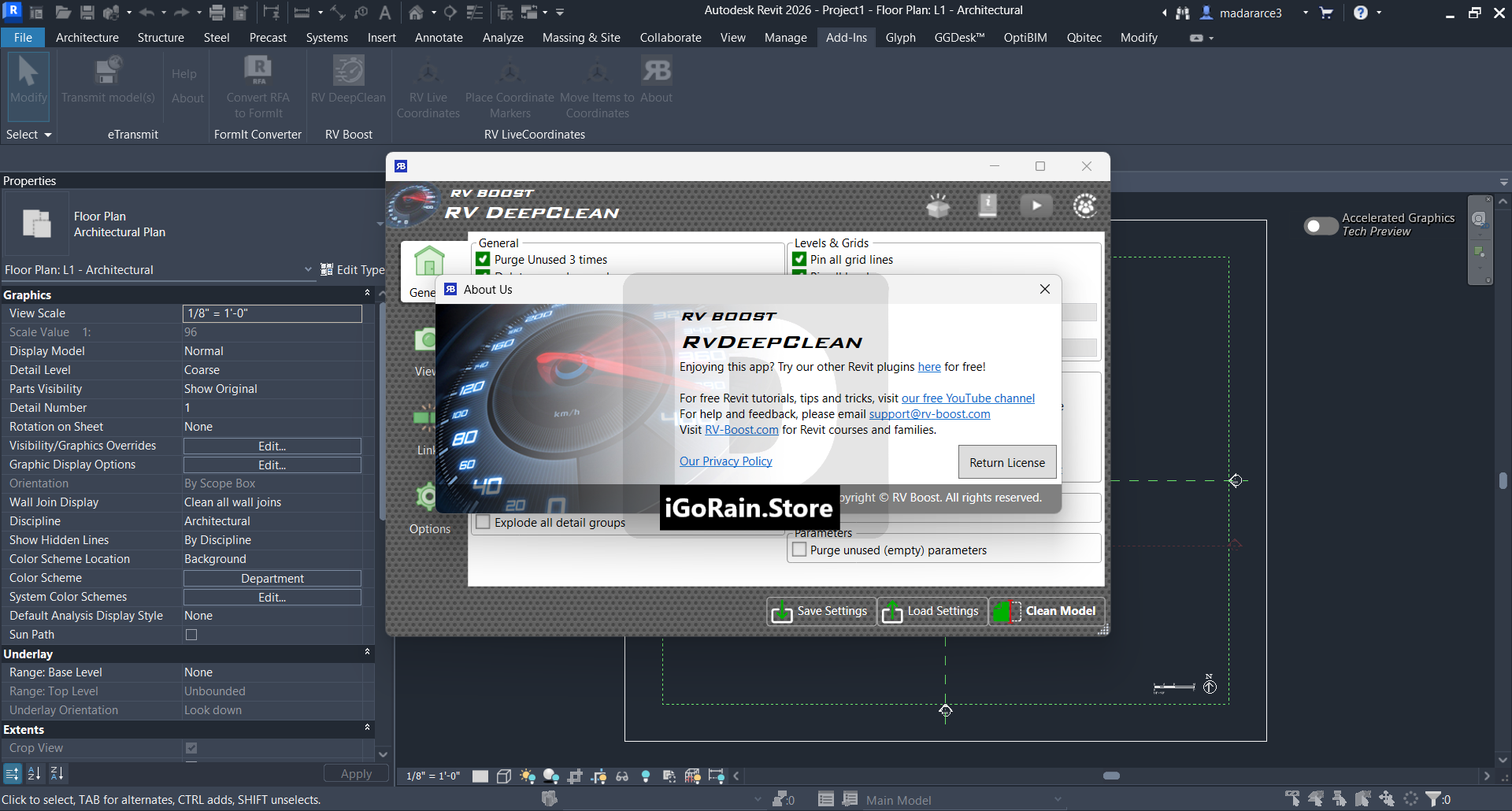Viewport: 1512px width, 811px height.
Task: Click the info book icon in RV DeepClean header
Action: tap(988, 206)
